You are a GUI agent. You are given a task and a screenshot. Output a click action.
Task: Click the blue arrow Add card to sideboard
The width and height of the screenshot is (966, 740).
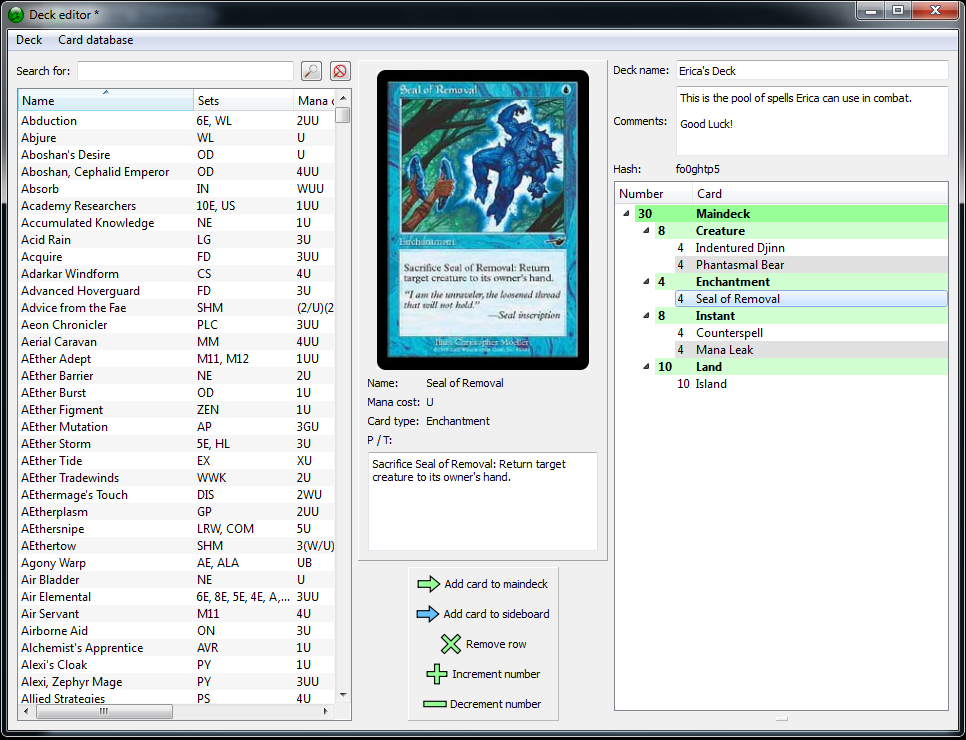click(x=428, y=614)
